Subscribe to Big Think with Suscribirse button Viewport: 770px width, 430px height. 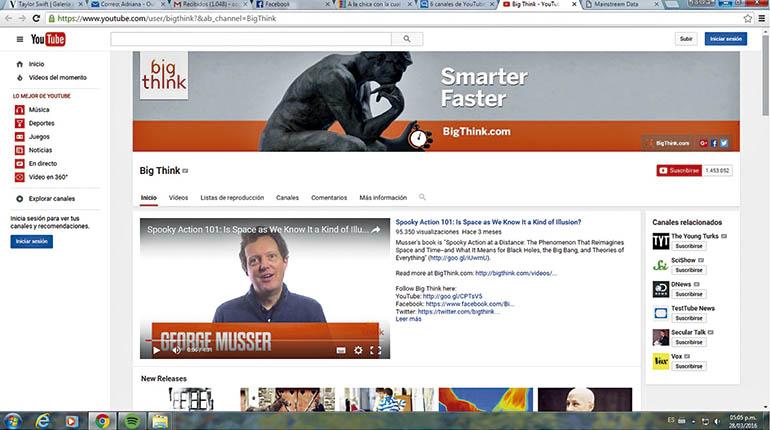[x=679, y=170]
